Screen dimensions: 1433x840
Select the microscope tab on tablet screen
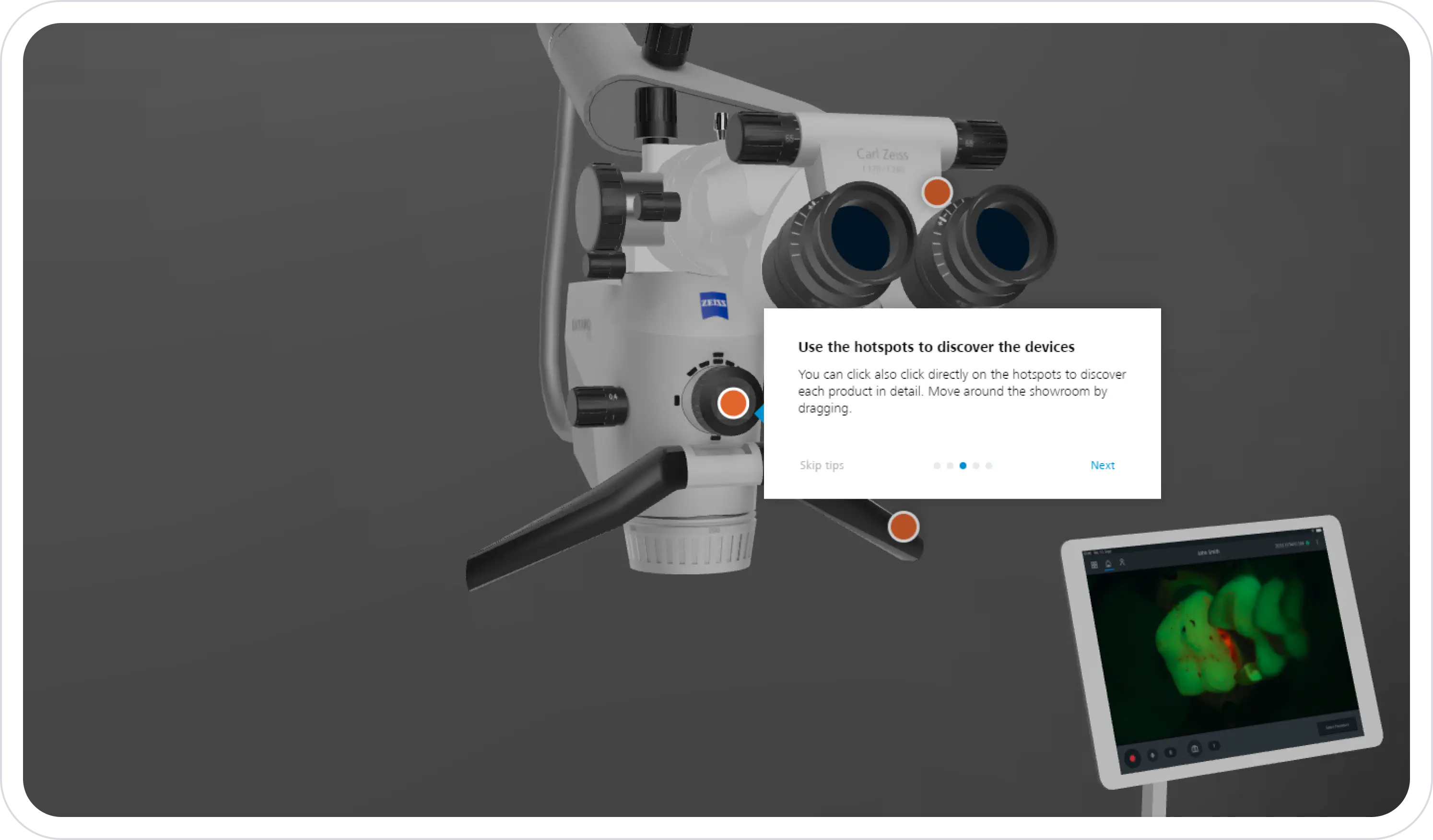(1108, 564)
